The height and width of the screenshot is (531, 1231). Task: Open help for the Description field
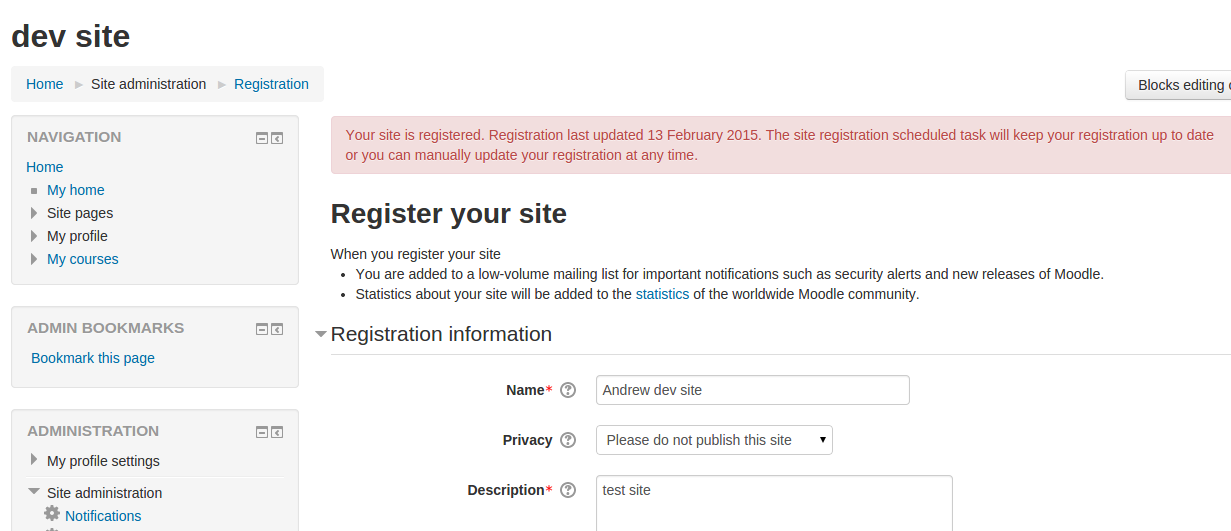[568, 490]
